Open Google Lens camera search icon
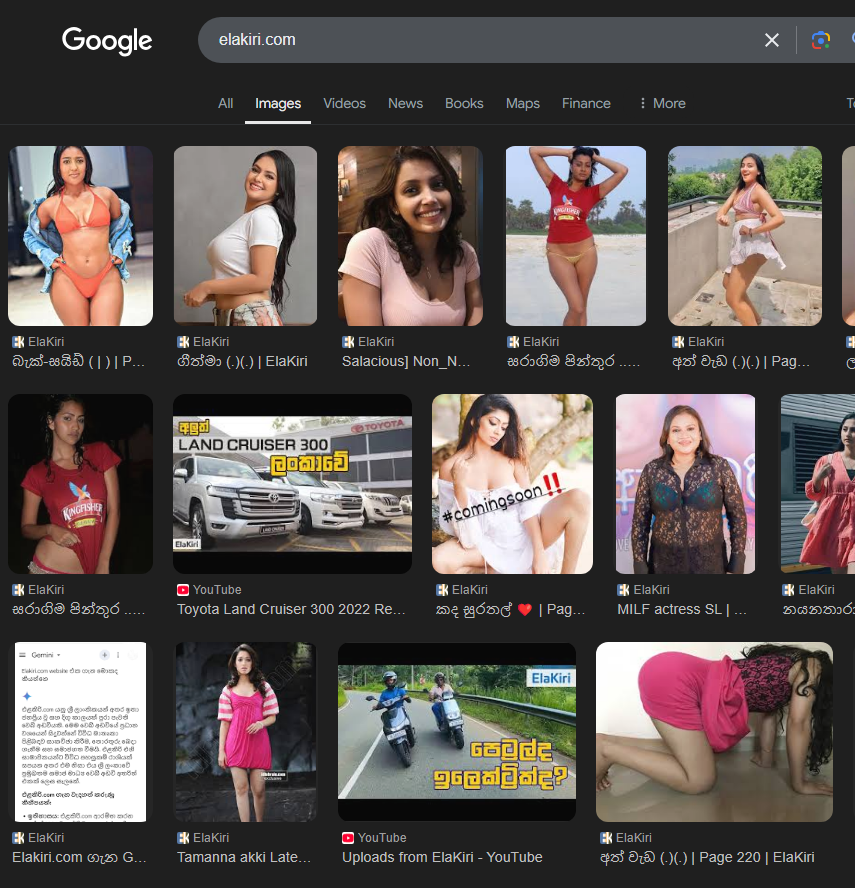This screenshot has width=855, height=888. 820,40
